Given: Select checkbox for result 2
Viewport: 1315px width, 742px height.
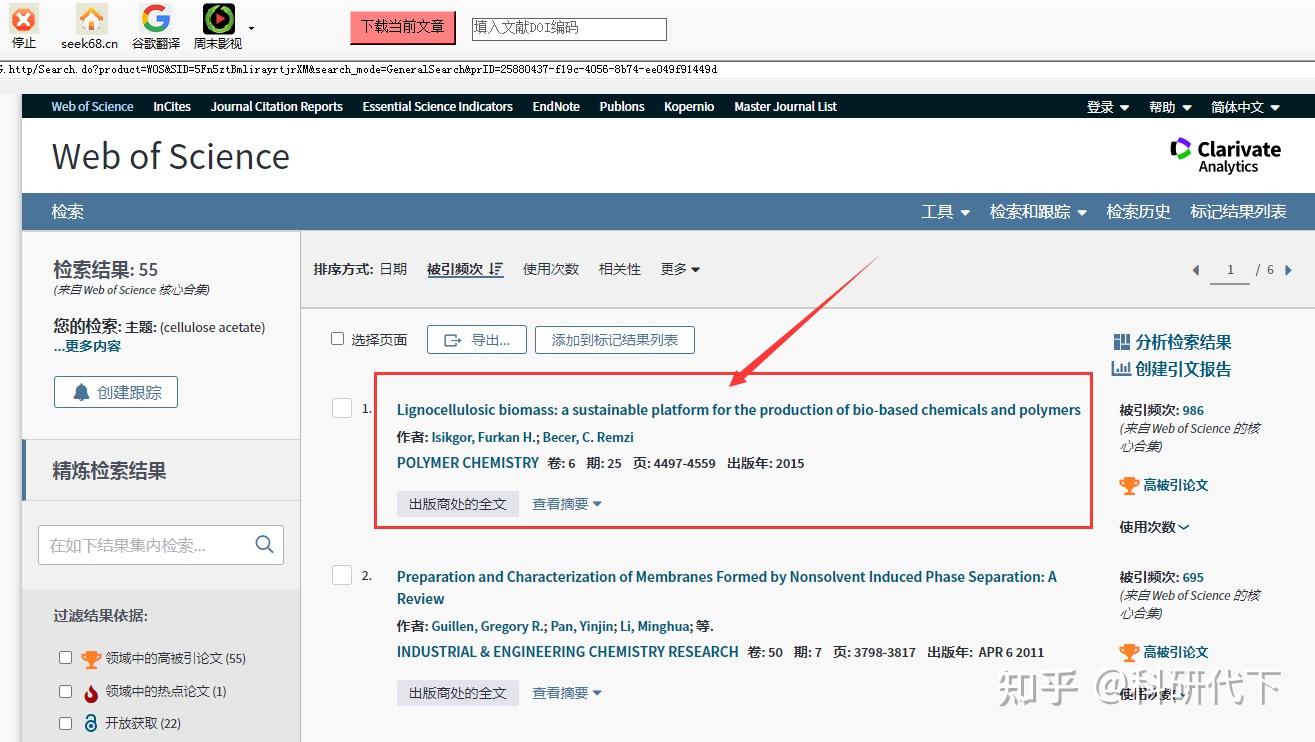Looking at the screenshot, I should tap(342, 575).
